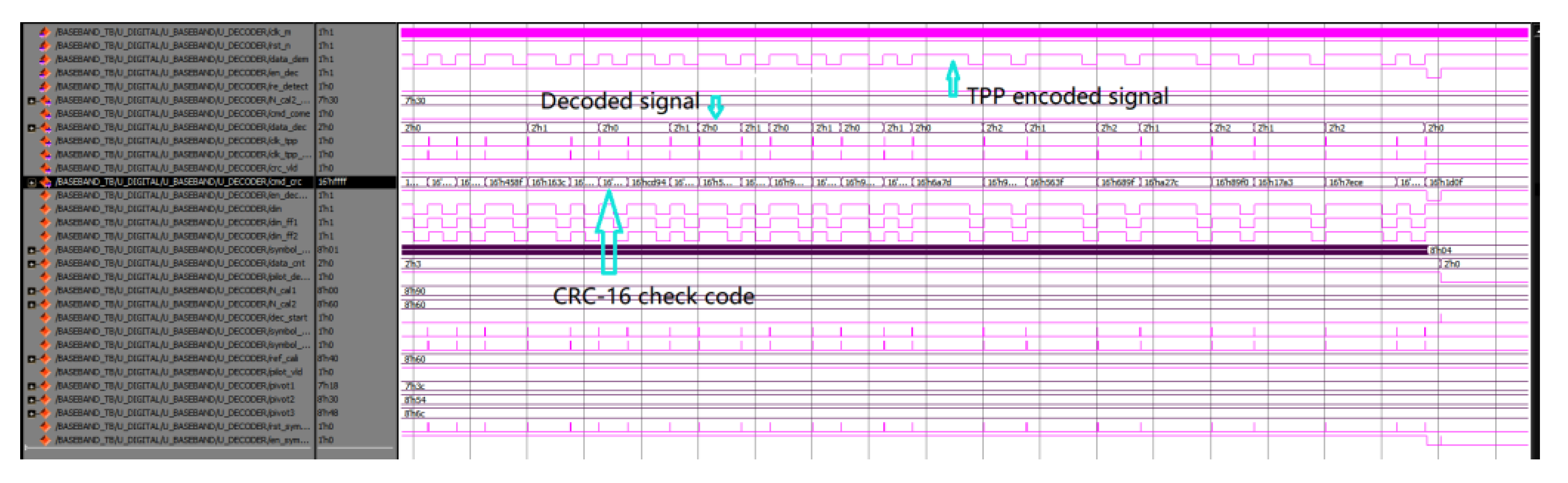Image resolution: width=1568 pixels, height=483 pixels.
Task: Click waveform CRC value 16'ha27c
Action: [1161, 182]
